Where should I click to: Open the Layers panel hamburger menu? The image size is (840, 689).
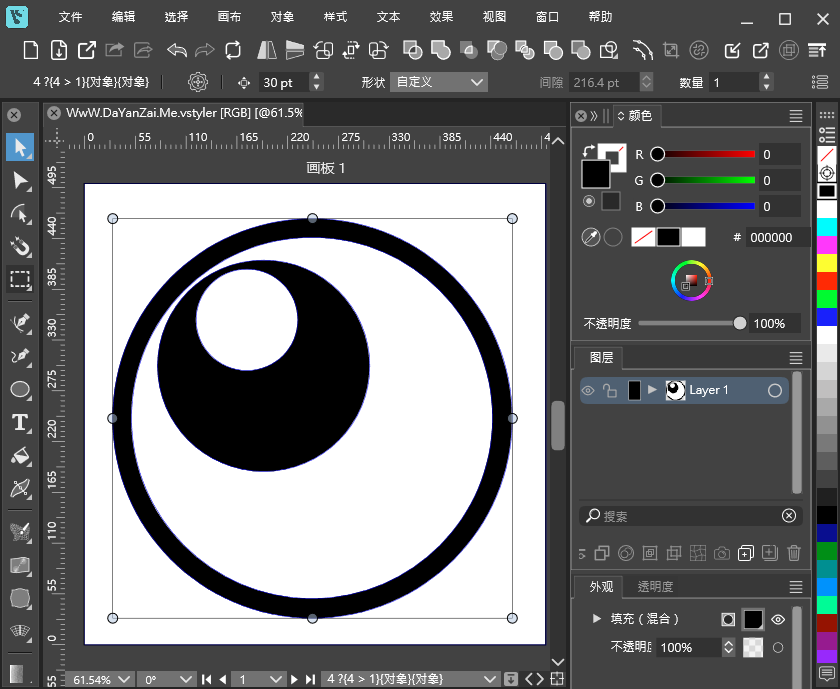pyautogui.click(x=795, y=357)
